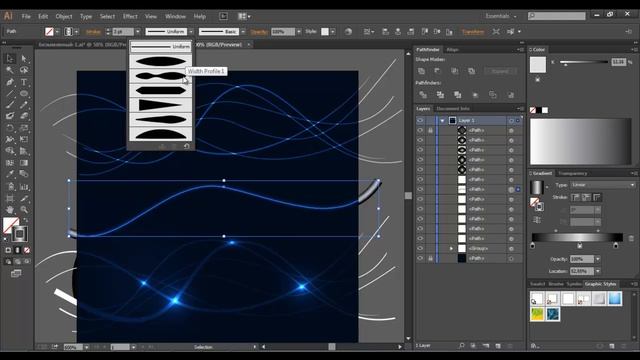
Task: Change screen mode at toolbox bottom
Action: coord(16,273)
